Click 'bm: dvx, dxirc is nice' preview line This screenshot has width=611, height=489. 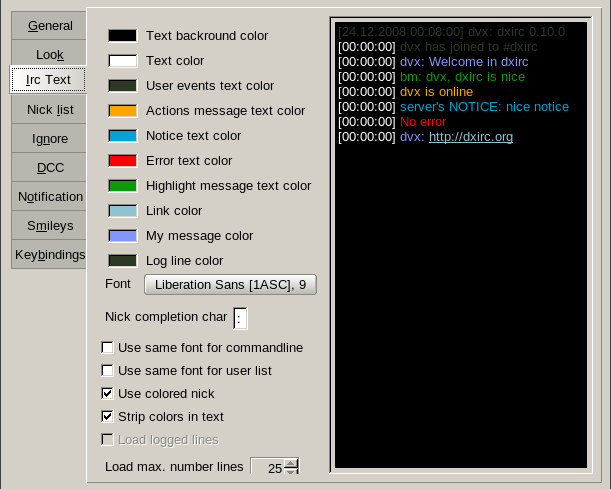tap(462, 77)
